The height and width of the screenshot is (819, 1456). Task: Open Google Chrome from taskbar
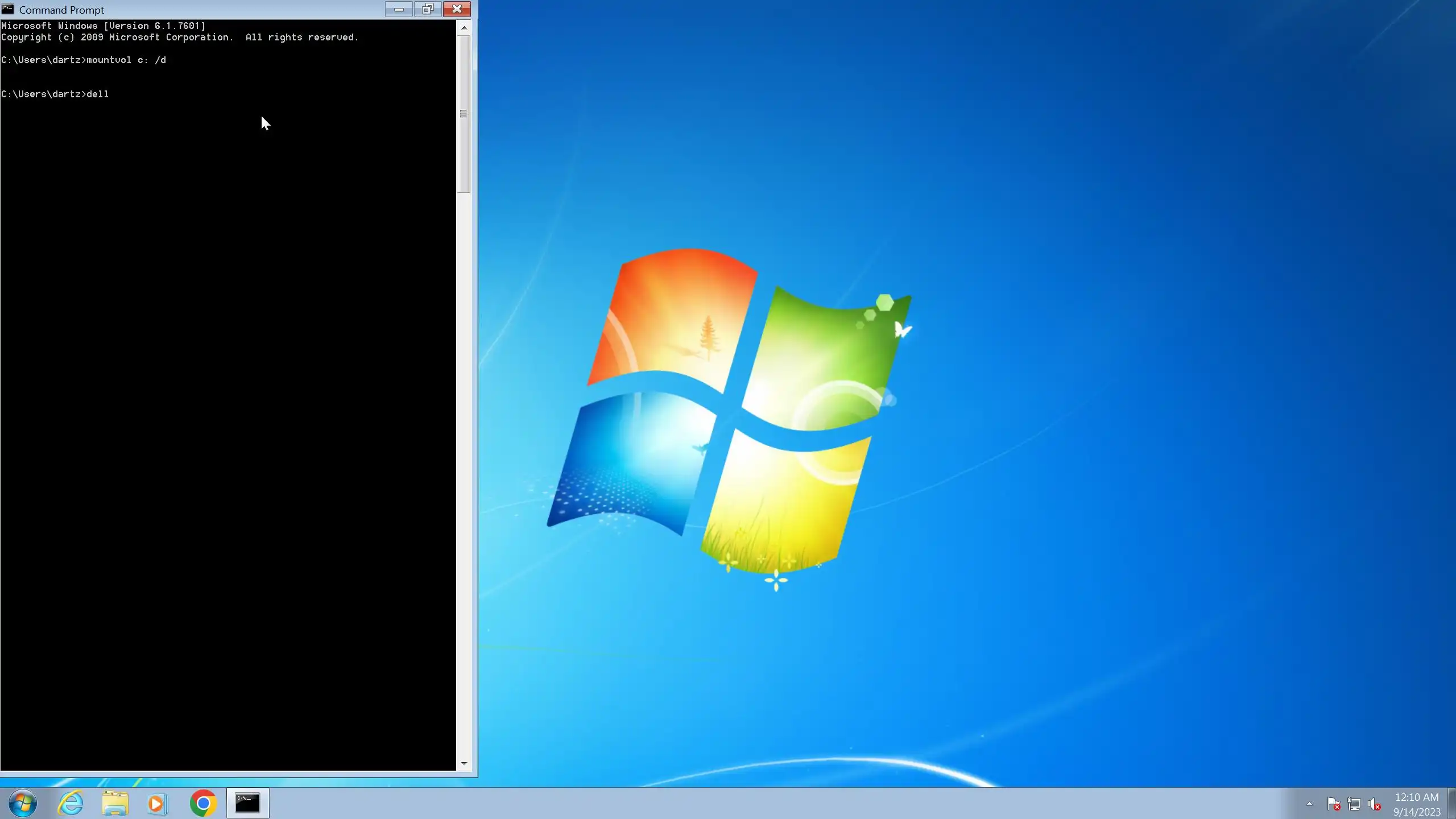[203, 803]
